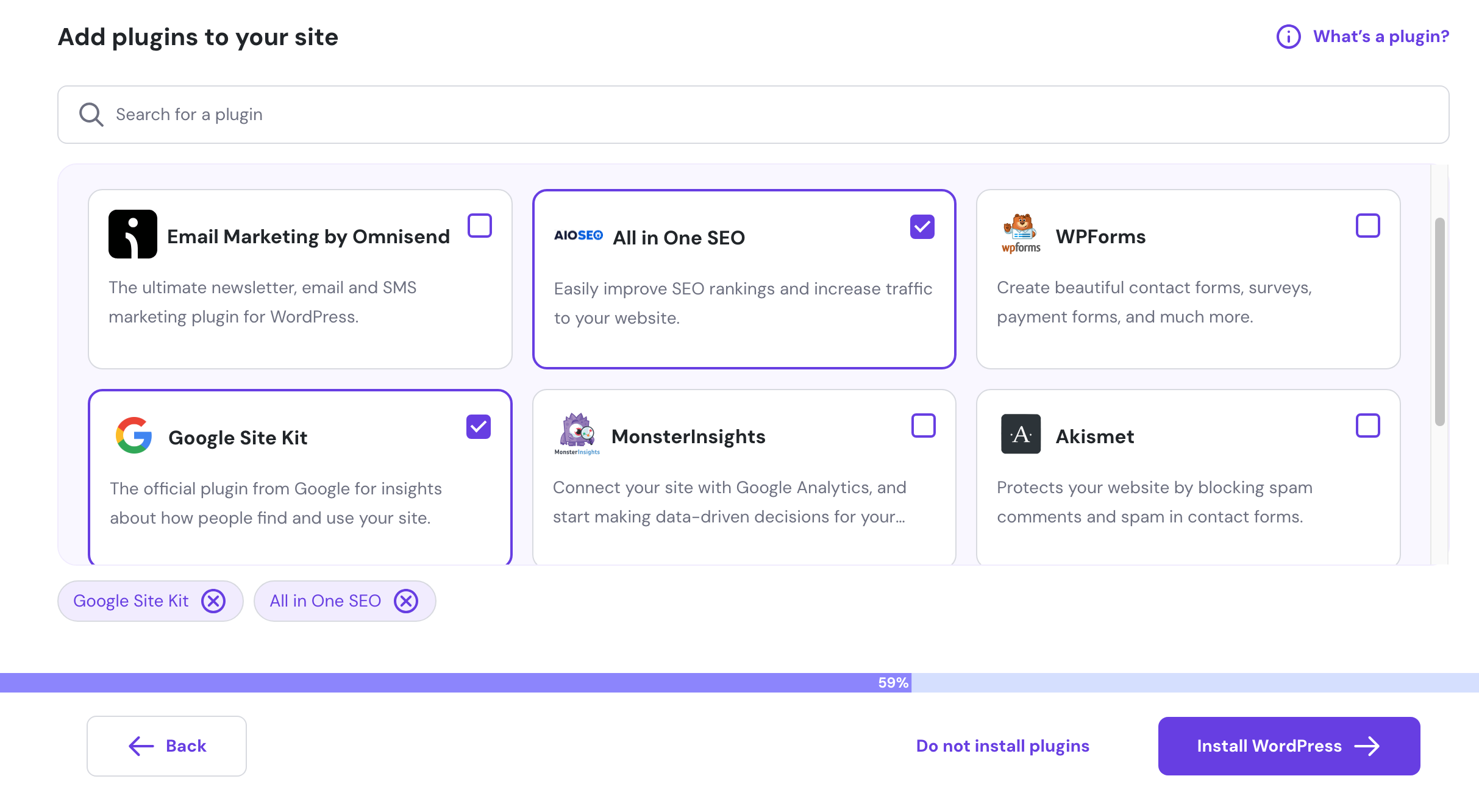Image resolution: width=1479 pixels, height=812 pixels.
Task: Tick the WPForms checkbox
Action: pyautogui.click(x=1368, y=226)
